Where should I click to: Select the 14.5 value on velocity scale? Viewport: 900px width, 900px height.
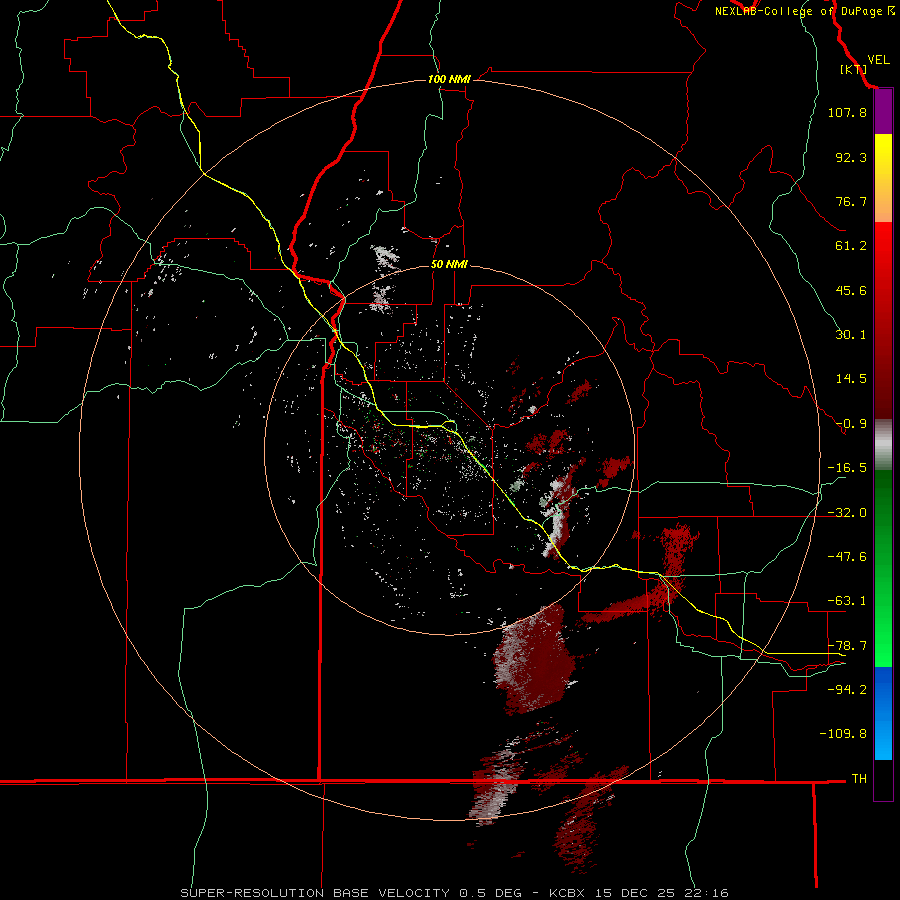click(851, 379)
